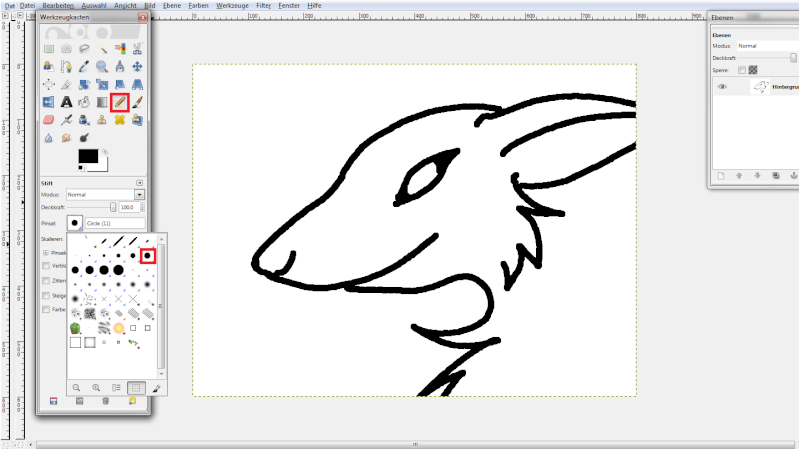Select the Select by Color tool

120,49
